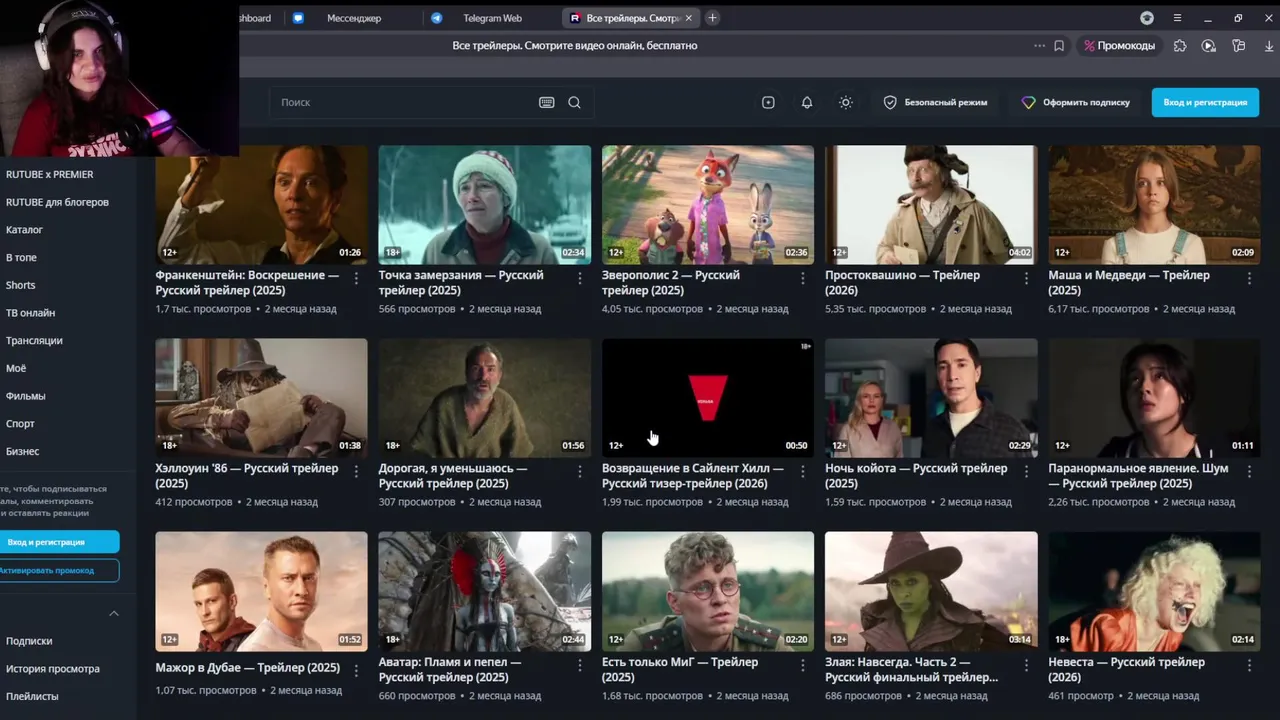Click Оформить подписку button
Image resolution: width=1280 pixels, height=720 pixels.
[x=1075, y=102]
